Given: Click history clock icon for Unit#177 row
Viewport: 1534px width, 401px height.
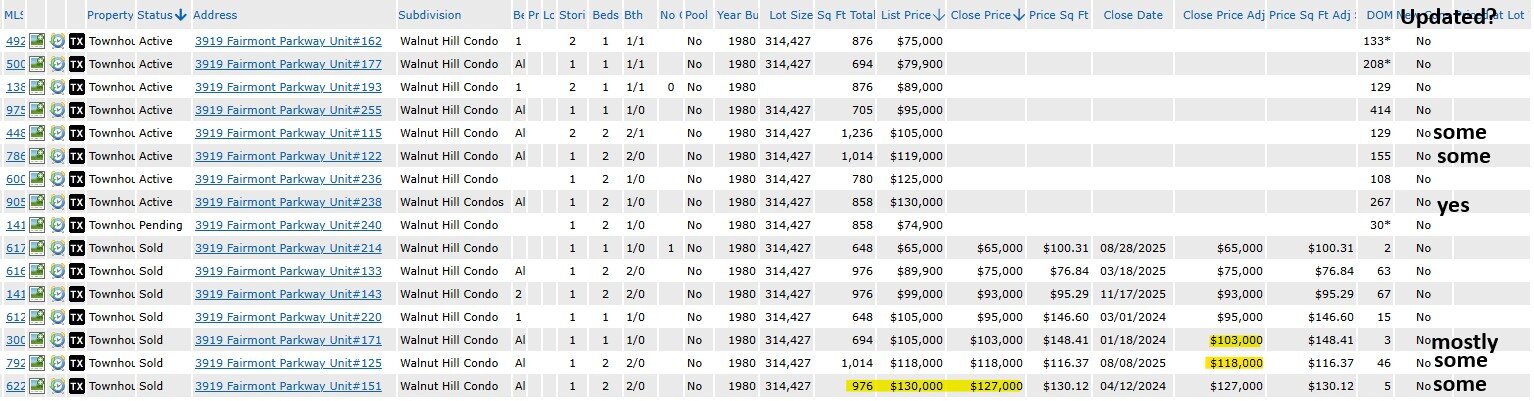Looking at the screenshot, I should coord(58,64).
